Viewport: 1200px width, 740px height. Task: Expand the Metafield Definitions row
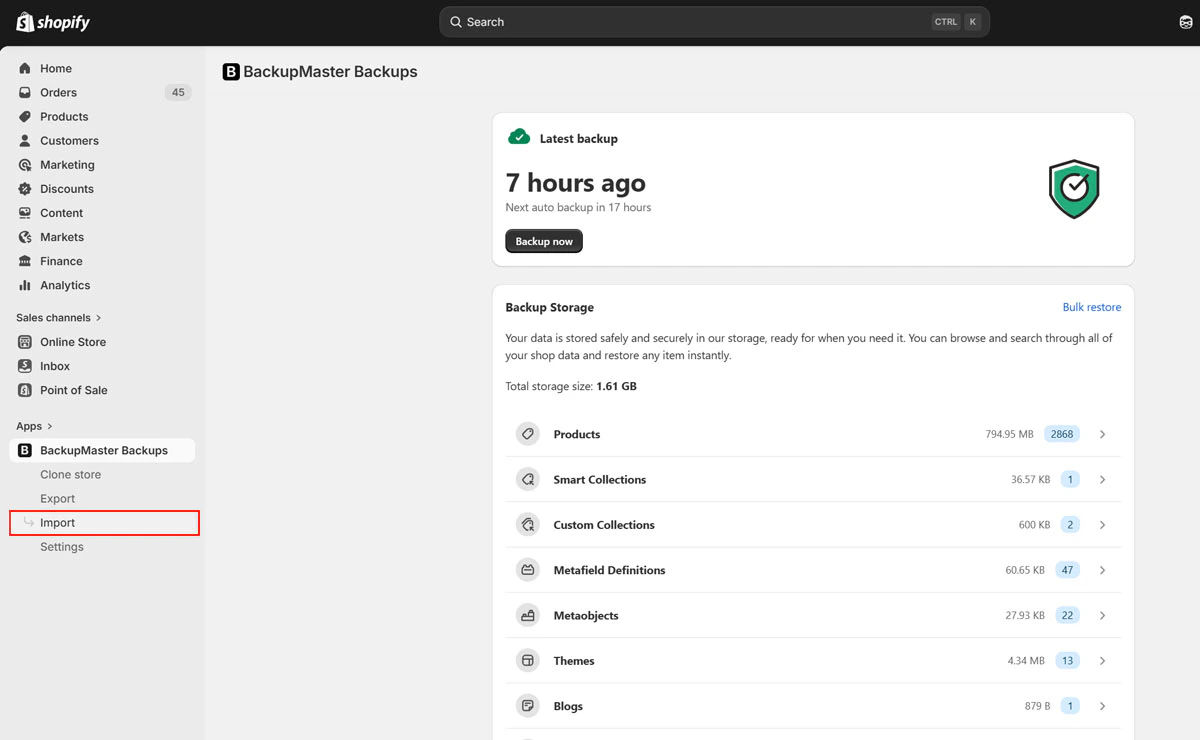[x=1102, y=569]
